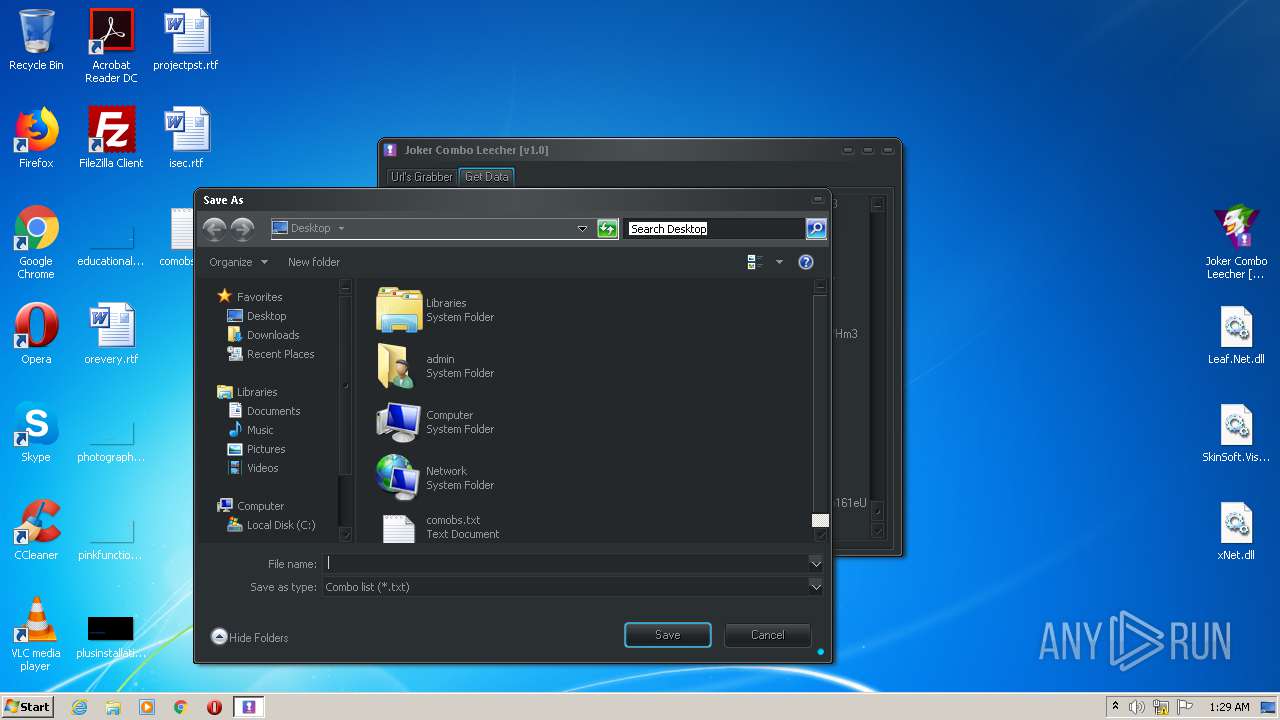Select SkinSoft dll desktop file
The image size is (1280, 720).
point(1236,432)
